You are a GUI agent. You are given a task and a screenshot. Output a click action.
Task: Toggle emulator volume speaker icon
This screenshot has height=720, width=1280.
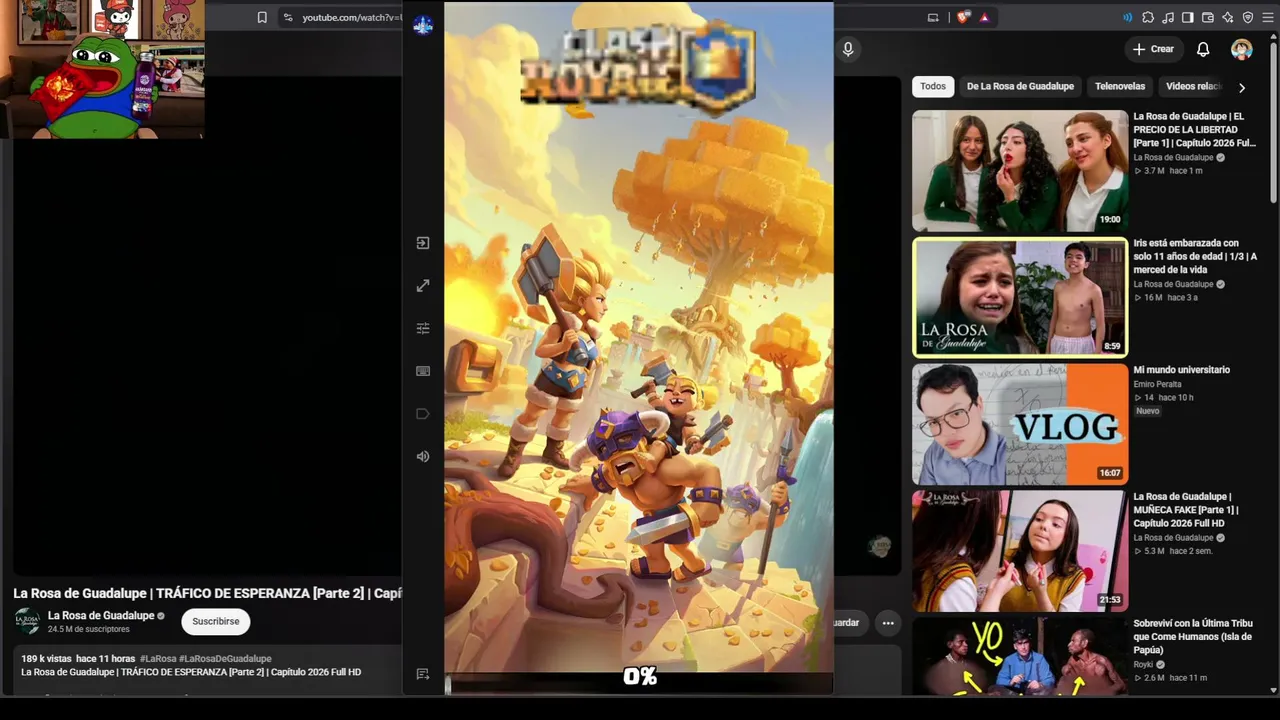(423, 456)
